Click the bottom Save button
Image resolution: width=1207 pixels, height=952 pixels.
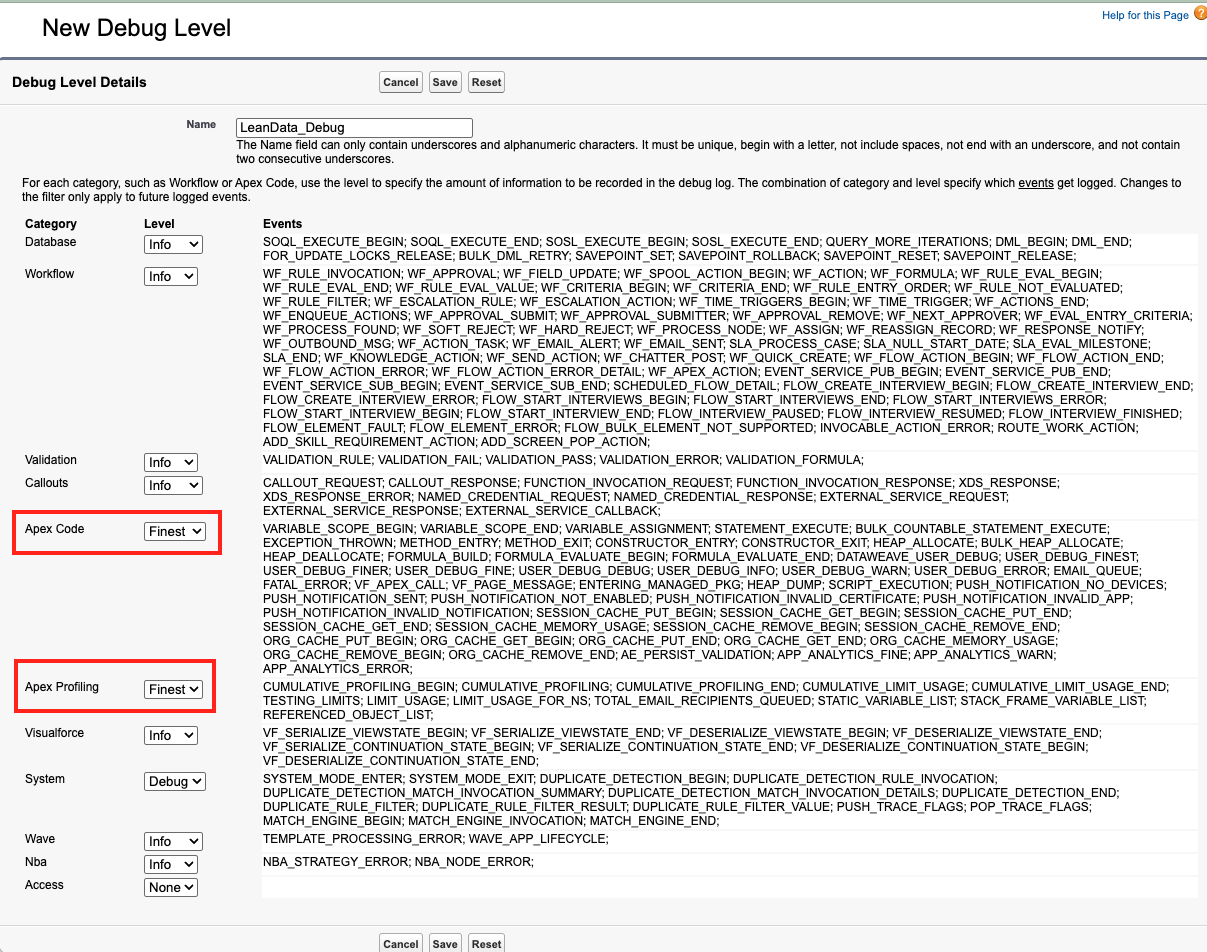pos(445,943)
